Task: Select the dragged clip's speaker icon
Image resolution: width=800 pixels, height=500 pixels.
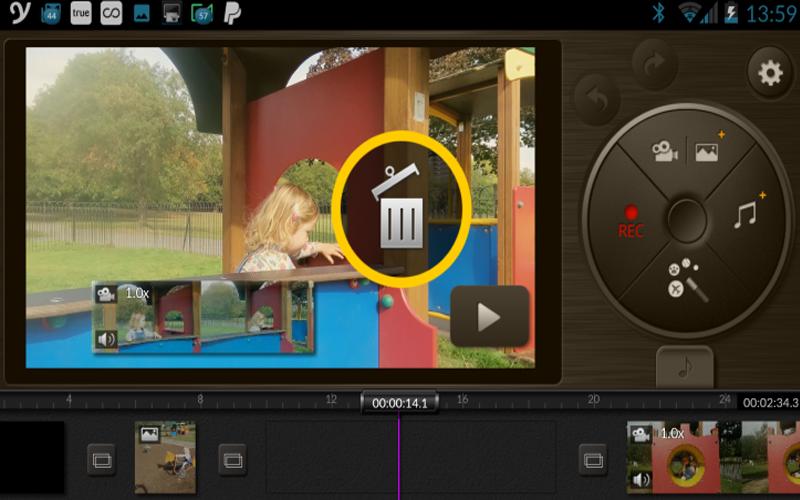Action: (x=106, y=339)
